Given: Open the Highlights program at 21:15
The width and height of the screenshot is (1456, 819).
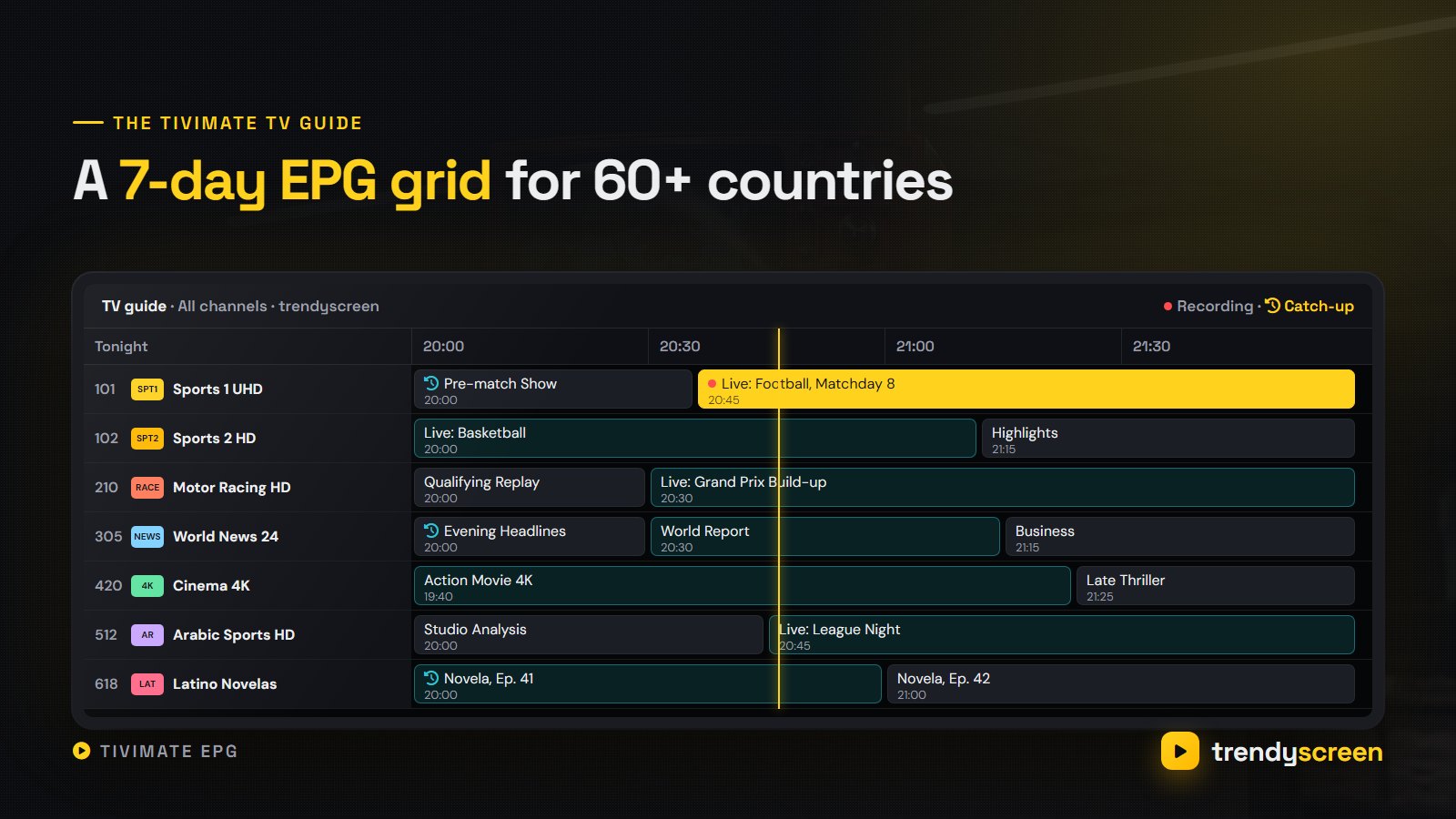Looking at the screenshot, I should [x=1168, y=439].
